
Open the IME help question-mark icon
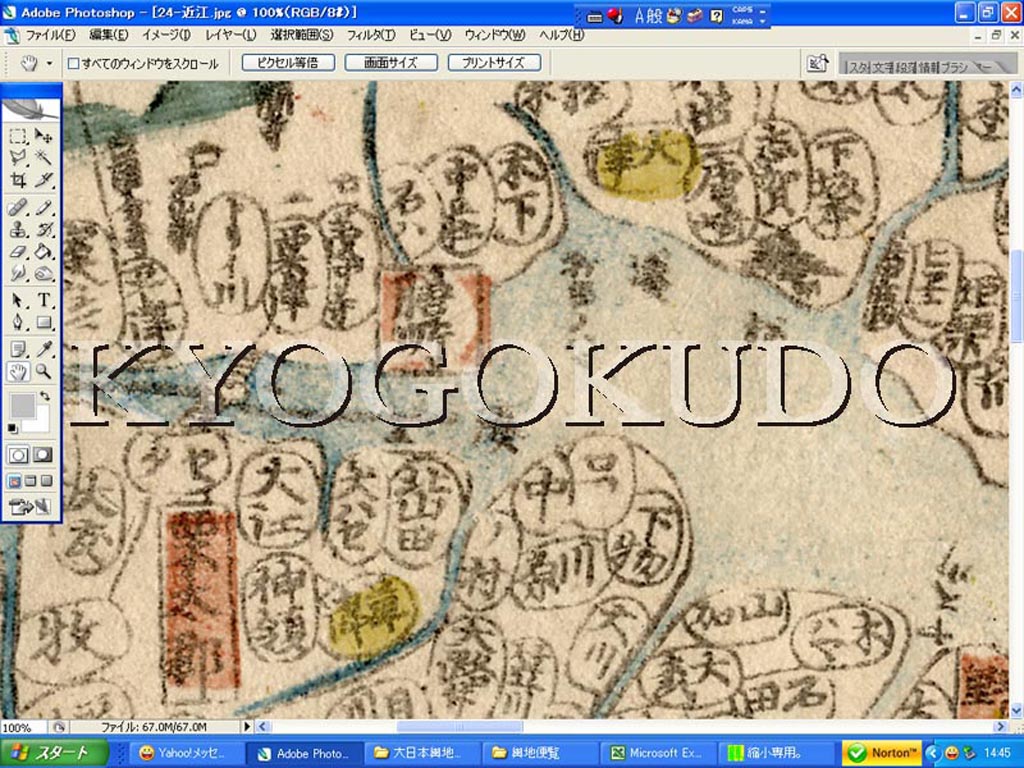click(716, 16)
